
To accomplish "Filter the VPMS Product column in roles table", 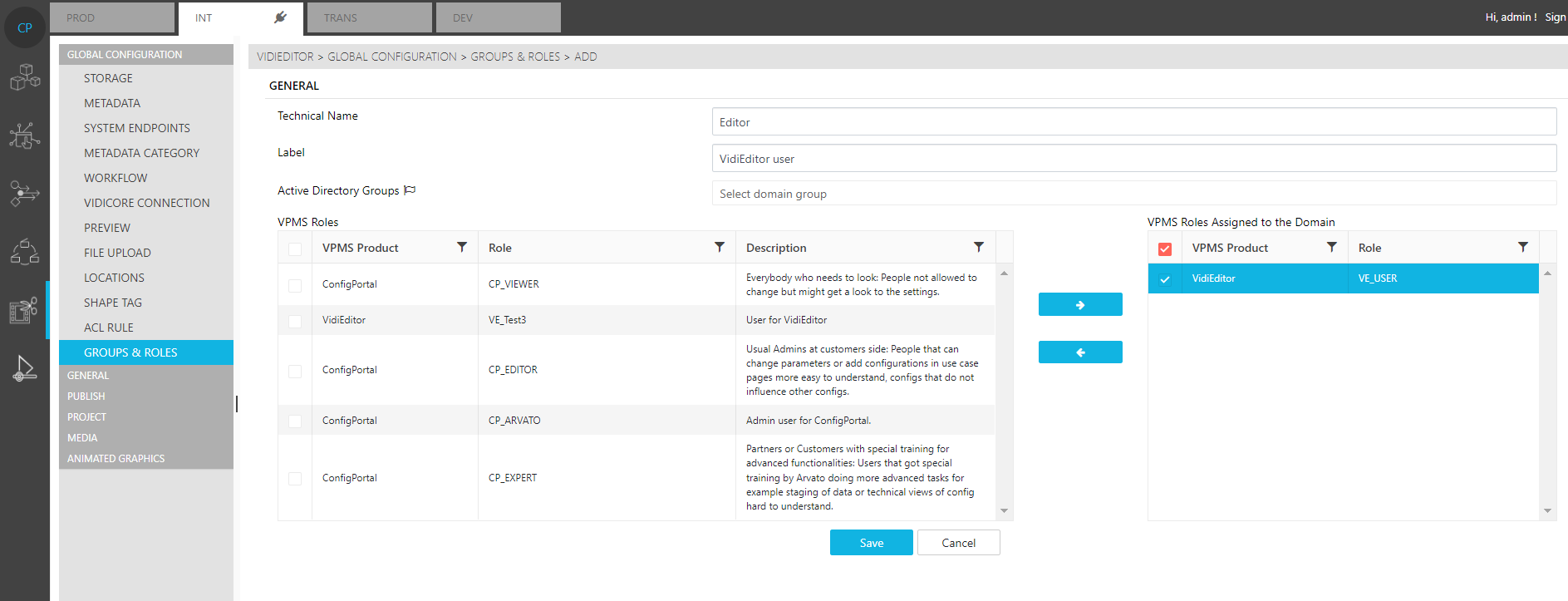I will (x=462, y=248).
